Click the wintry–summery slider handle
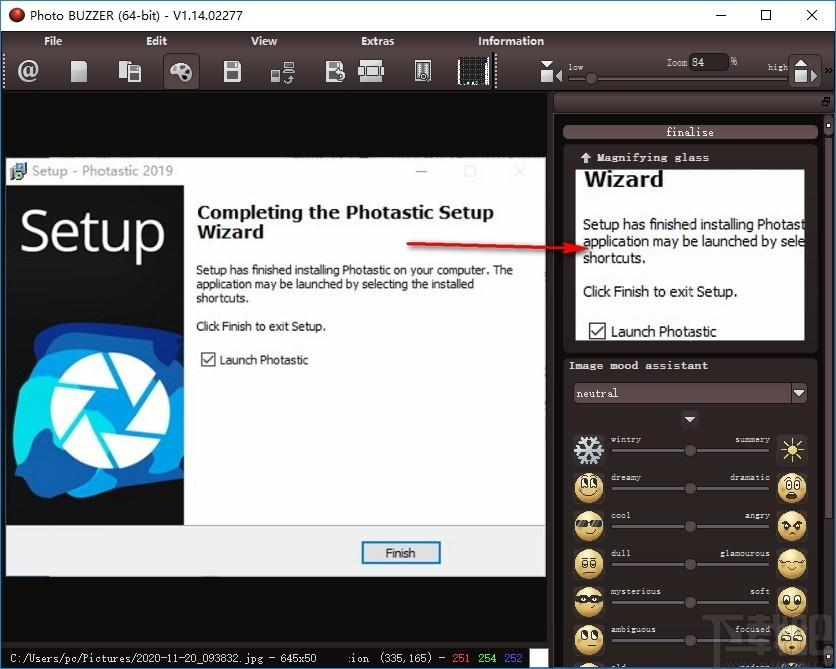Screen dimensions: 836x669 click(x=690, y=450)
